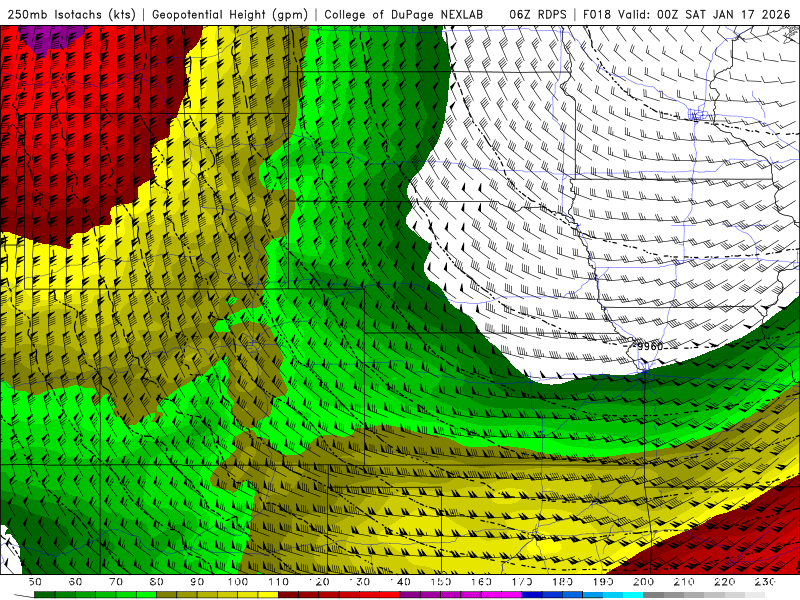Click the '100' color scale label
This screenshot has height=600, width=800.
pyautogui.click(x=238, y=582)
